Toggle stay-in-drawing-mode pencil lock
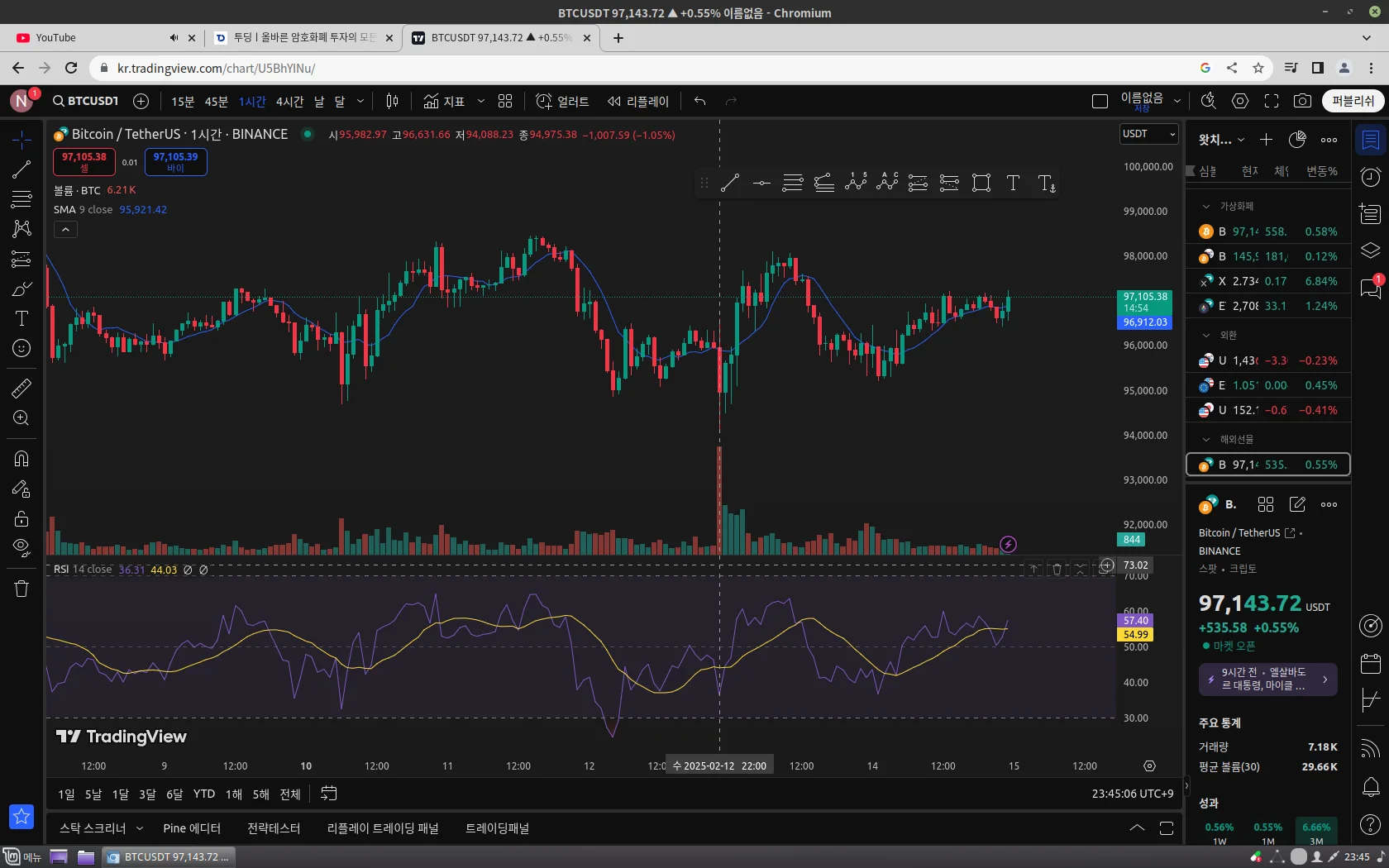 pos(21,489)
